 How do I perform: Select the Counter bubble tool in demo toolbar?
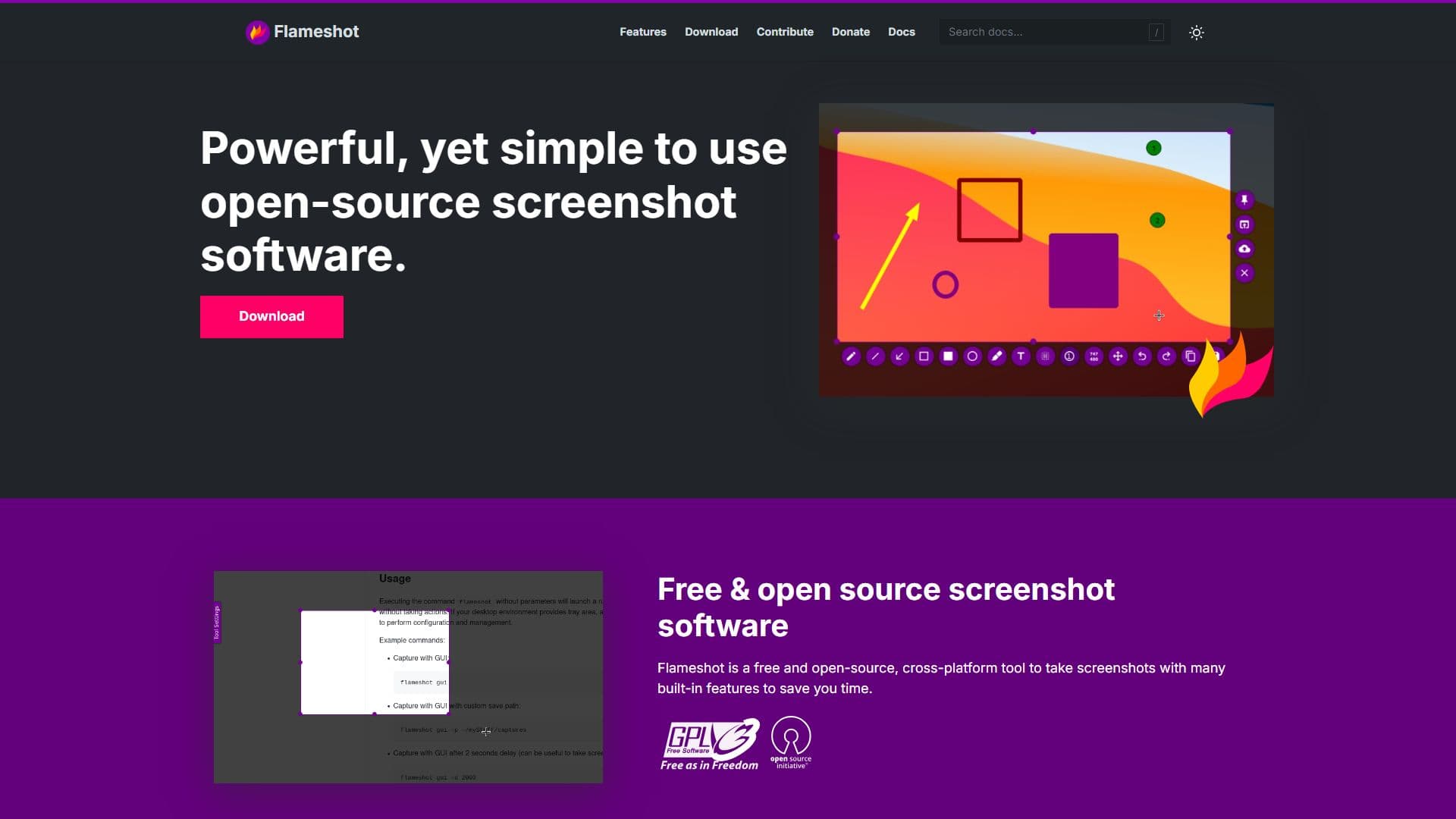(1069, 356)
